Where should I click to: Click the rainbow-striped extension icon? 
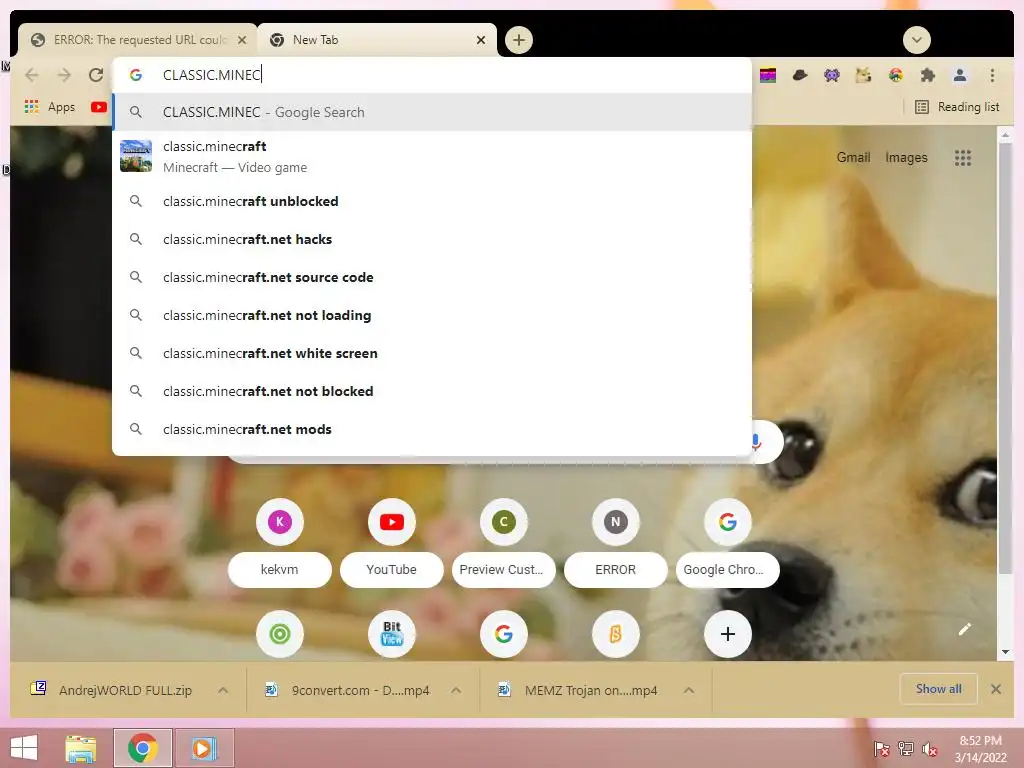[x=768, y=75]
